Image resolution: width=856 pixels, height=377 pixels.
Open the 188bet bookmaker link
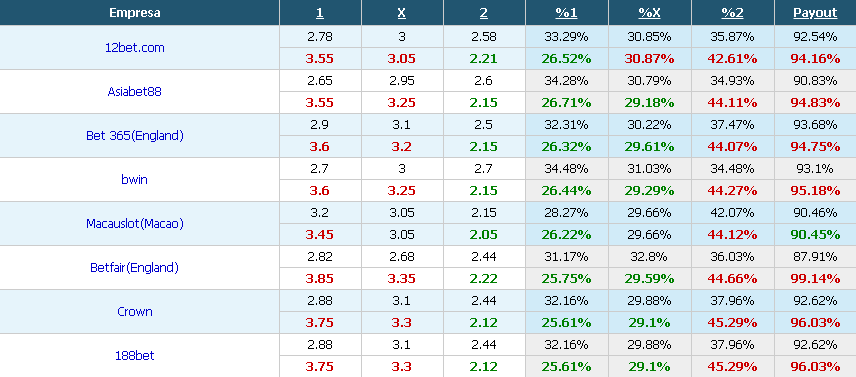click(x=135, y=356)
